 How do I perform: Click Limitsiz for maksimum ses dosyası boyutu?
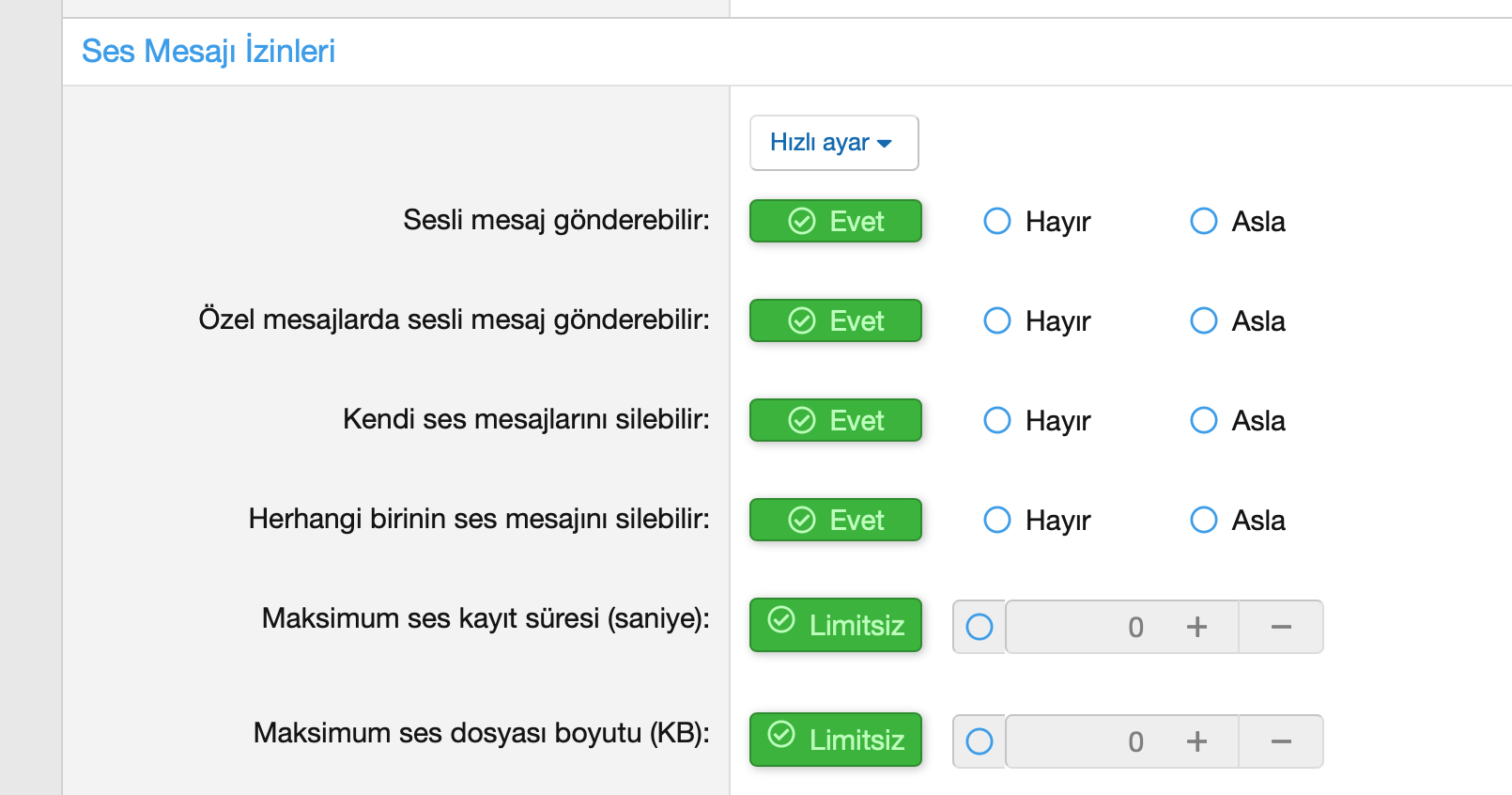coord(836,740)
